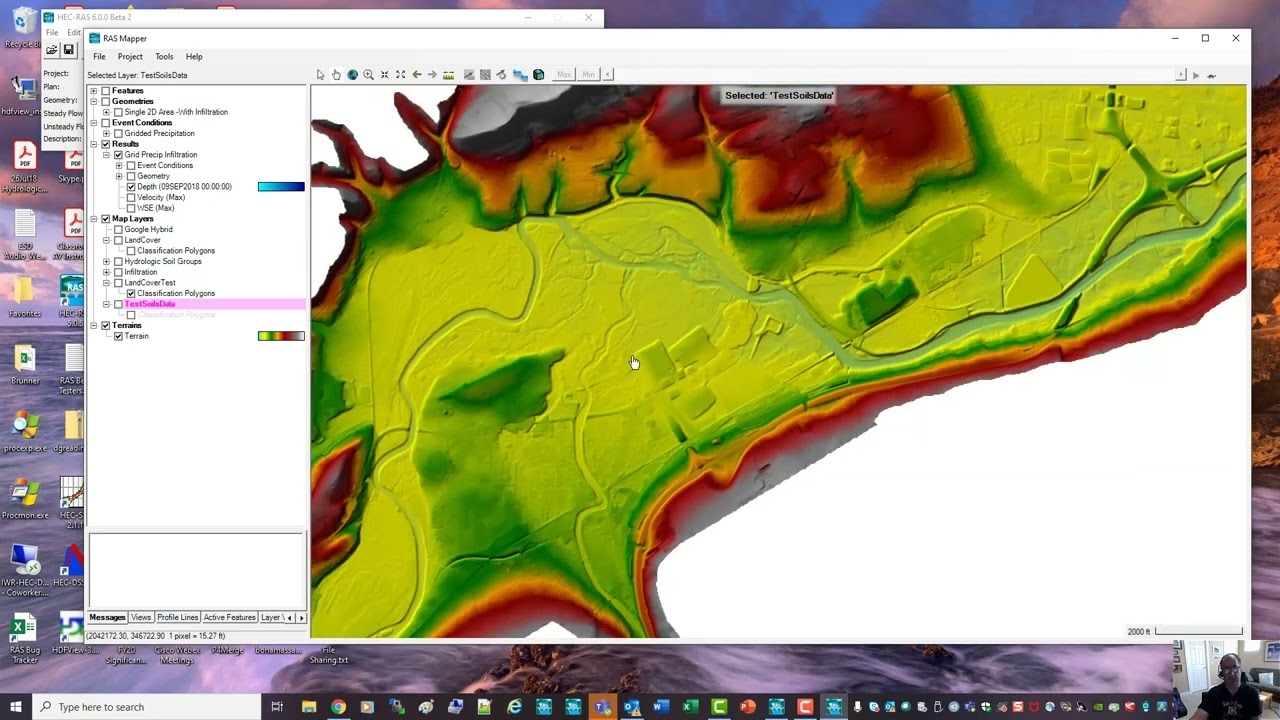This screenshot has height=720, width=1280.
Task: Open the Help menu in RAS Mapper
Action: pos(194,57)
